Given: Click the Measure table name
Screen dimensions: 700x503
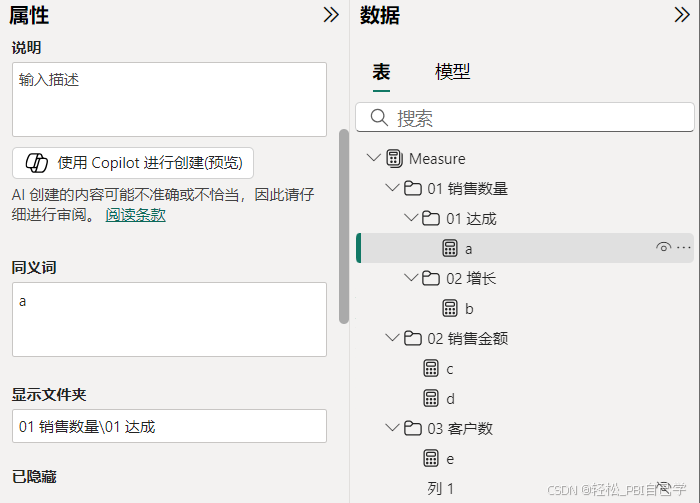Looking at the screenshot, I should pos(437,158).
